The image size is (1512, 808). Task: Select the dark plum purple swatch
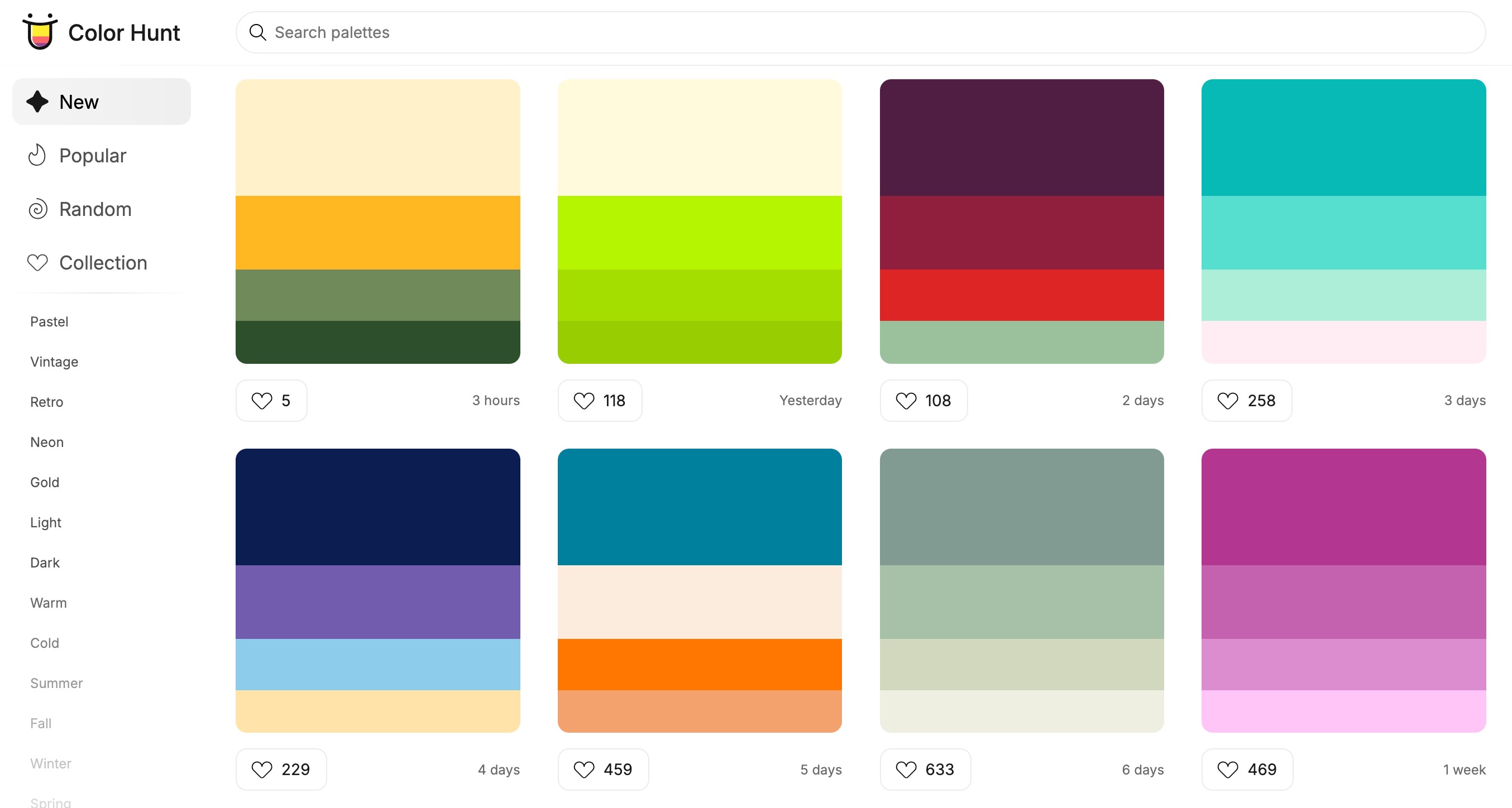pos(1022,137)
